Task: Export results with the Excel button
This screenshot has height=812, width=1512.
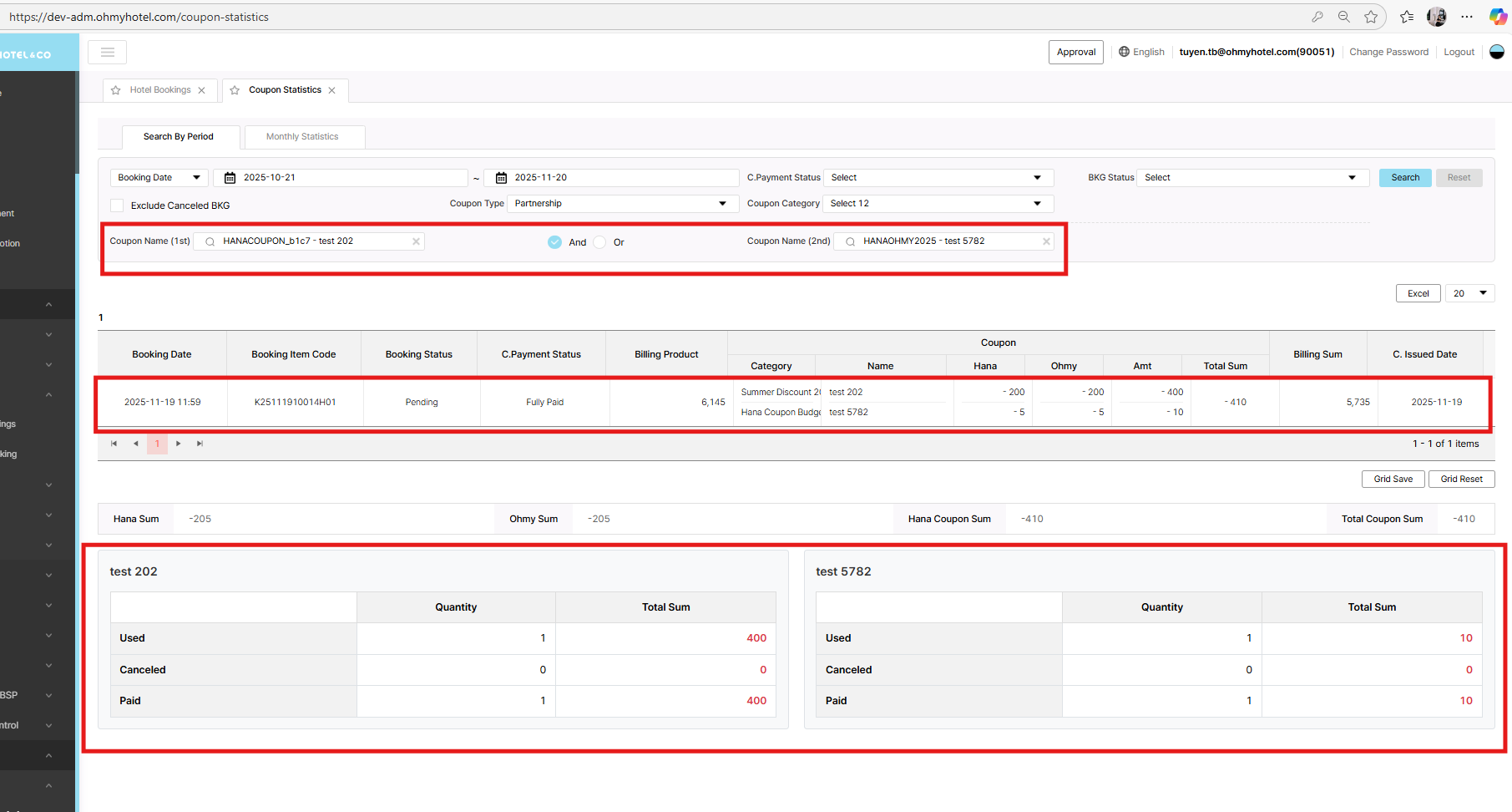Action: point(1418,293)
